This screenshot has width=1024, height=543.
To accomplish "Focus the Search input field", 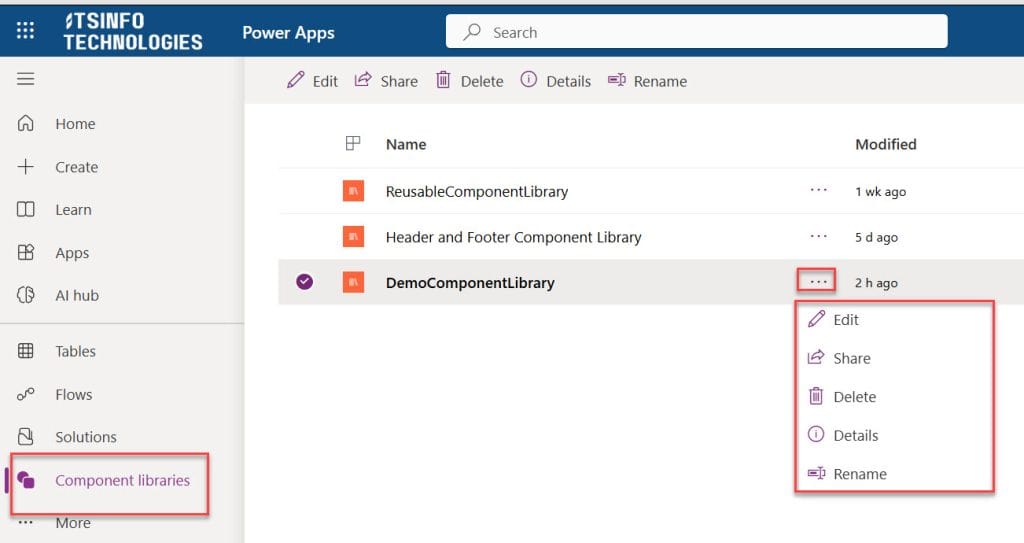I will 696,31.
